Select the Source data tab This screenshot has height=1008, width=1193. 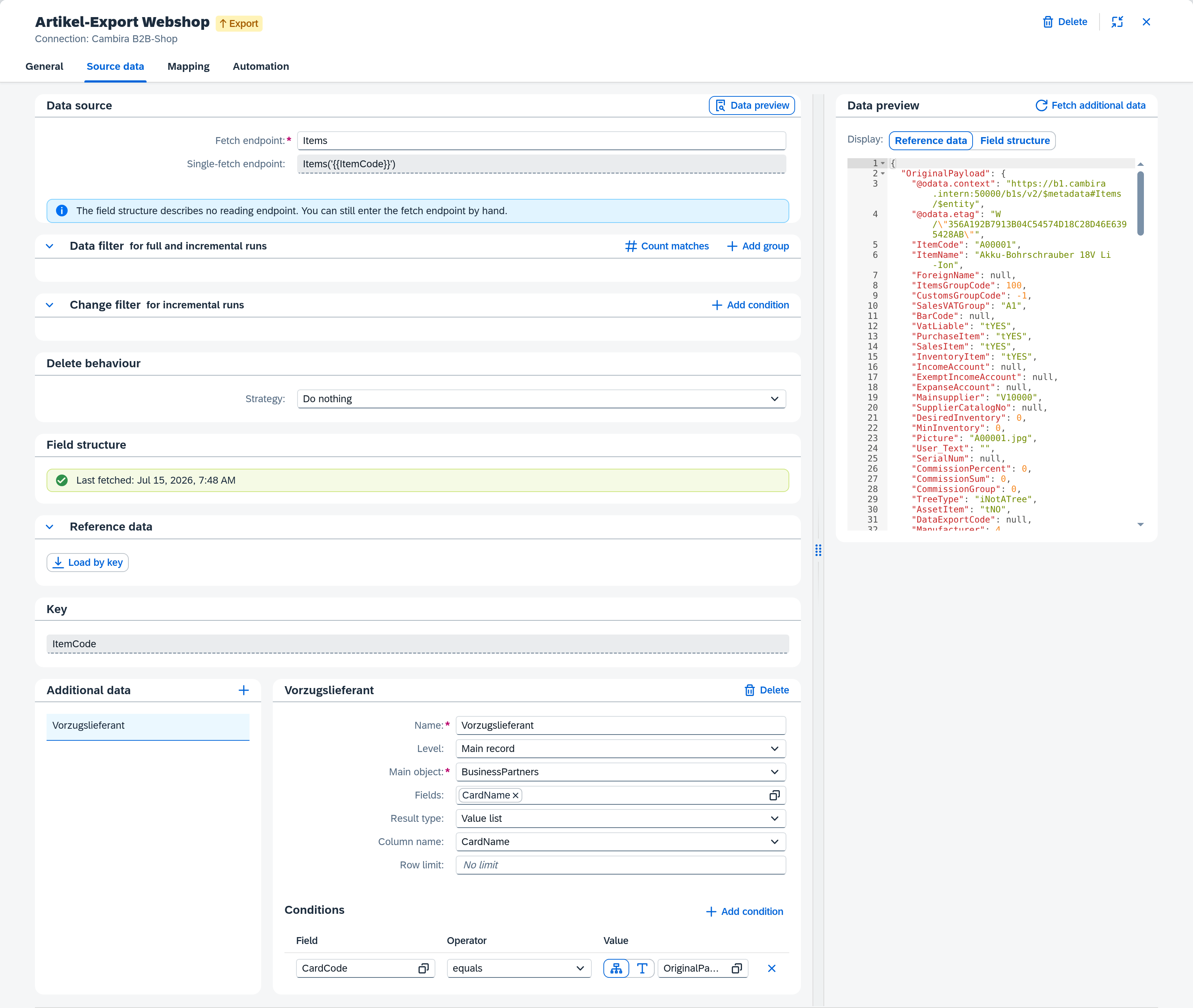point(115,66)
